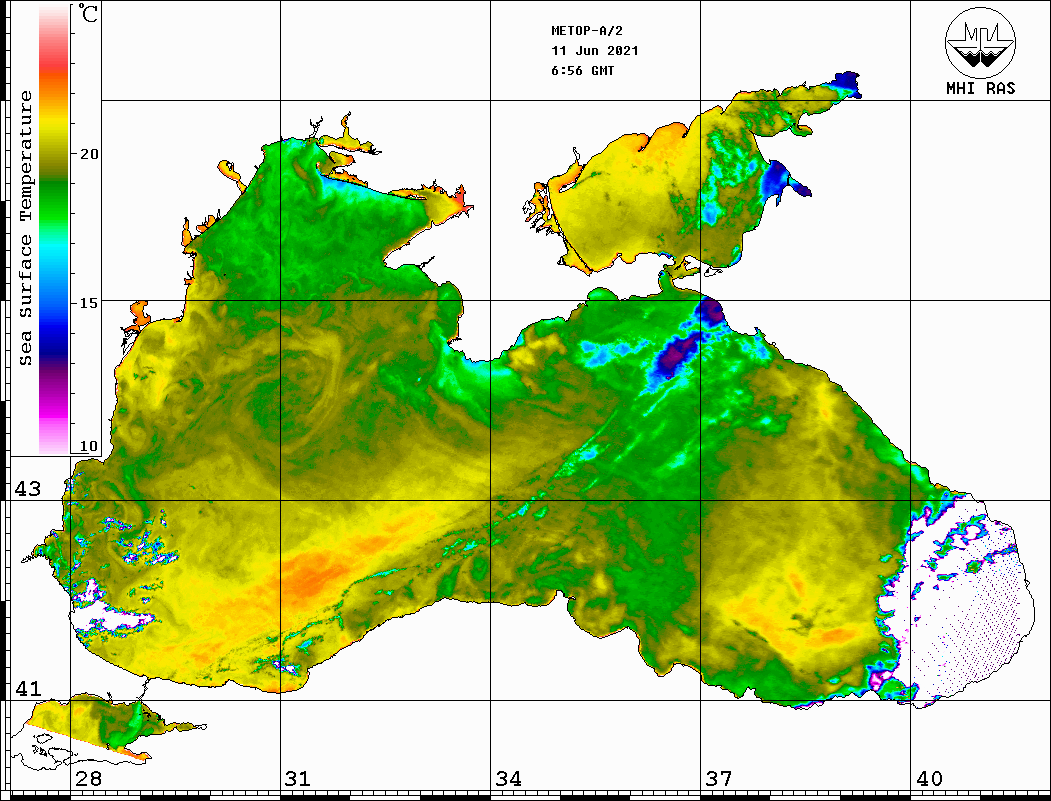The width and height of the screenshot is (1051, 801).
Task: Click the MHI RAS circular logo
Action: click(980, 42)
